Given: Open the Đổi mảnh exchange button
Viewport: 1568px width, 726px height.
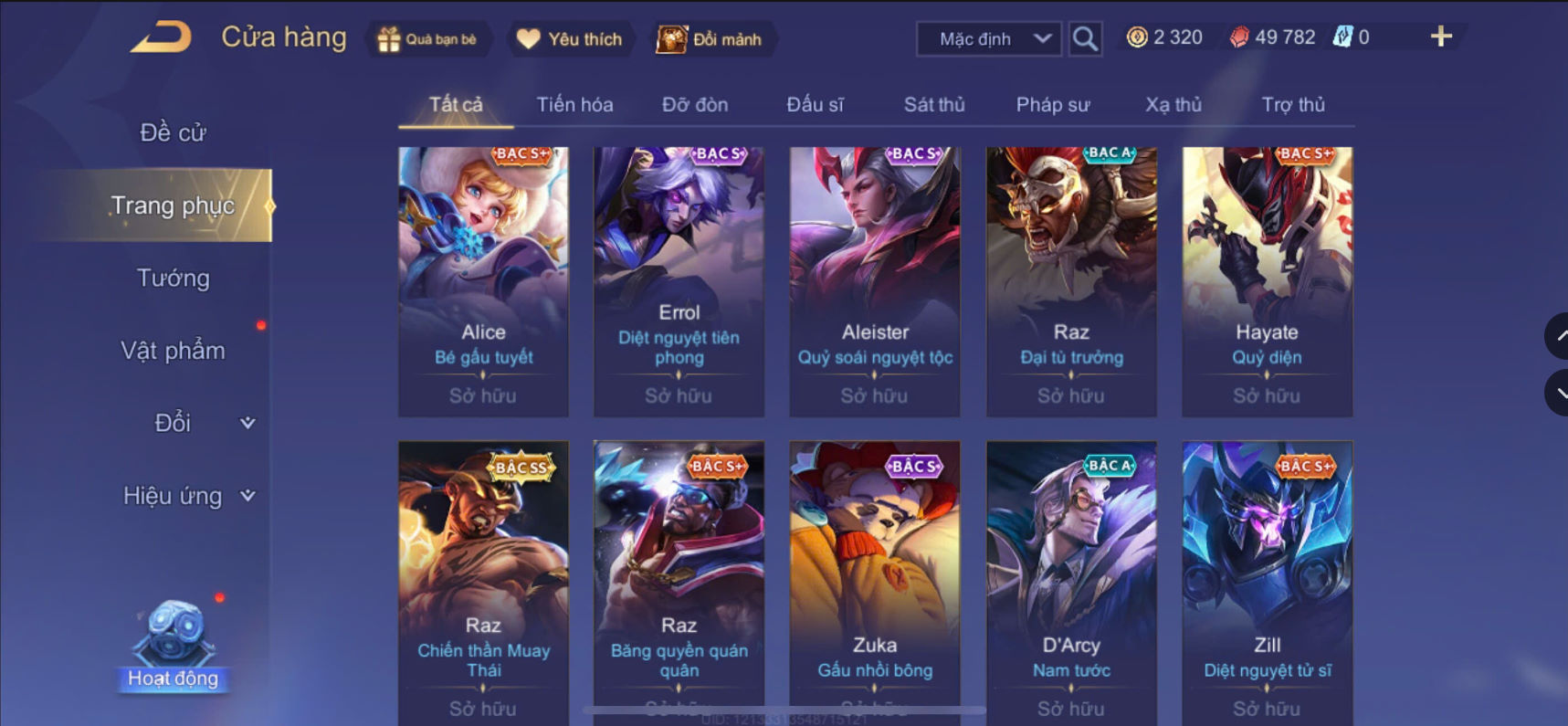Looking at the screenshot, I should (x=710, y=39).
